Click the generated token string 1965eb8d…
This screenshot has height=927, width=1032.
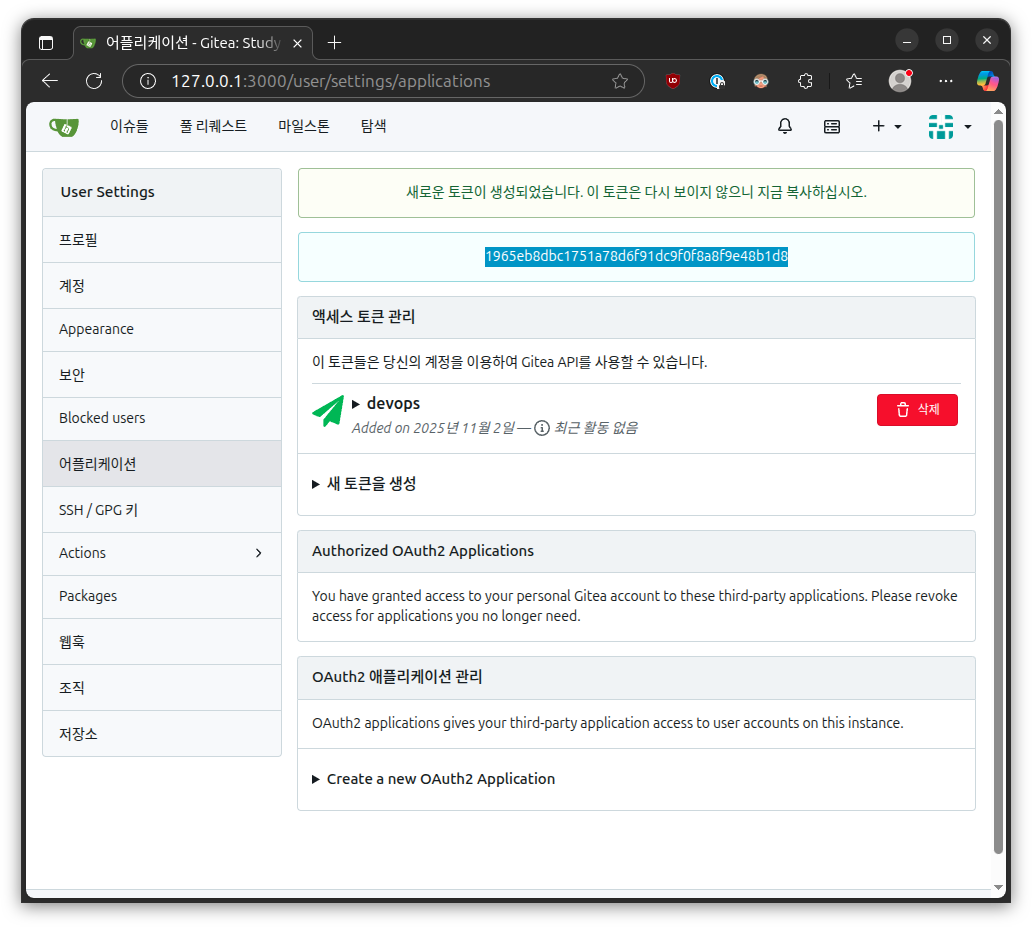pos(636,256)
